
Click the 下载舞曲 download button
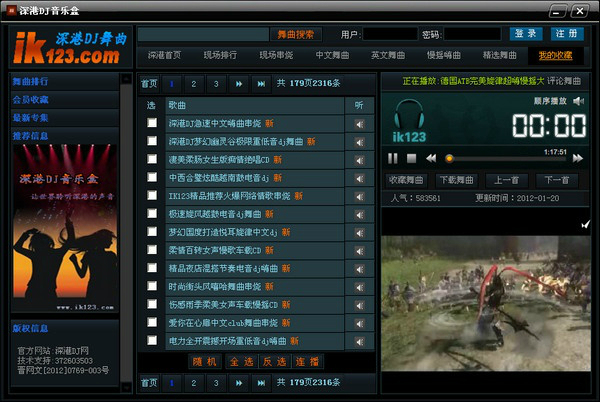point(457,180)
